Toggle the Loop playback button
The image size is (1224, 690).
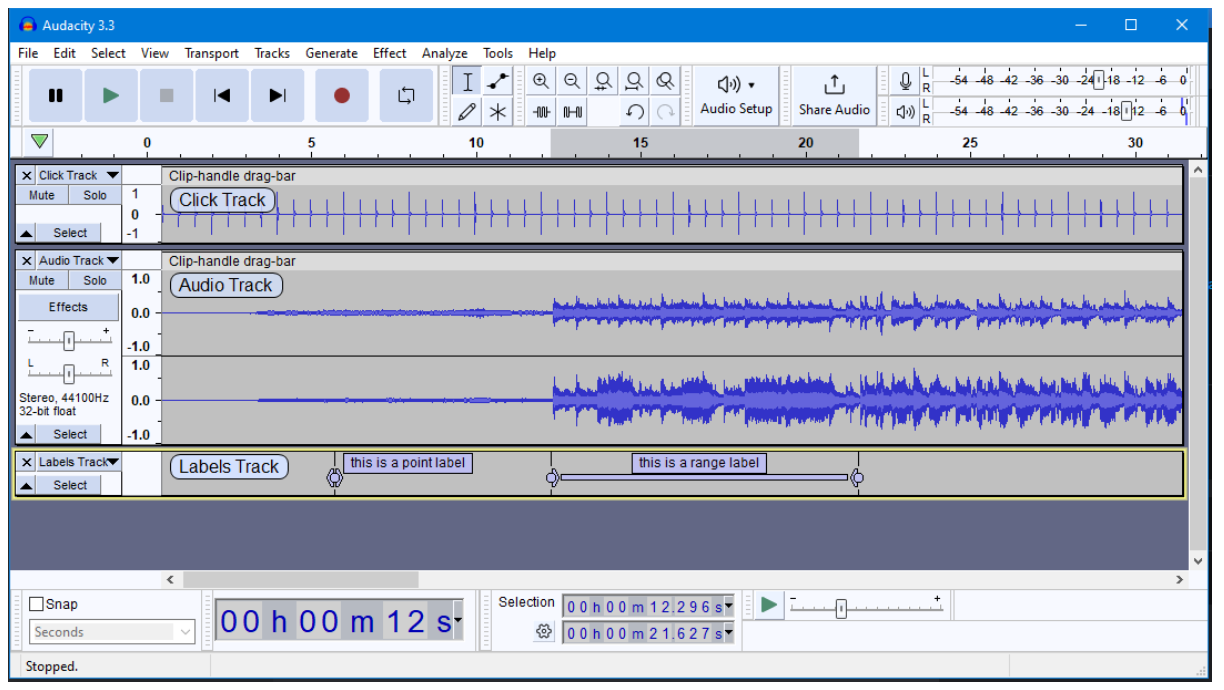tap(406, 96)
